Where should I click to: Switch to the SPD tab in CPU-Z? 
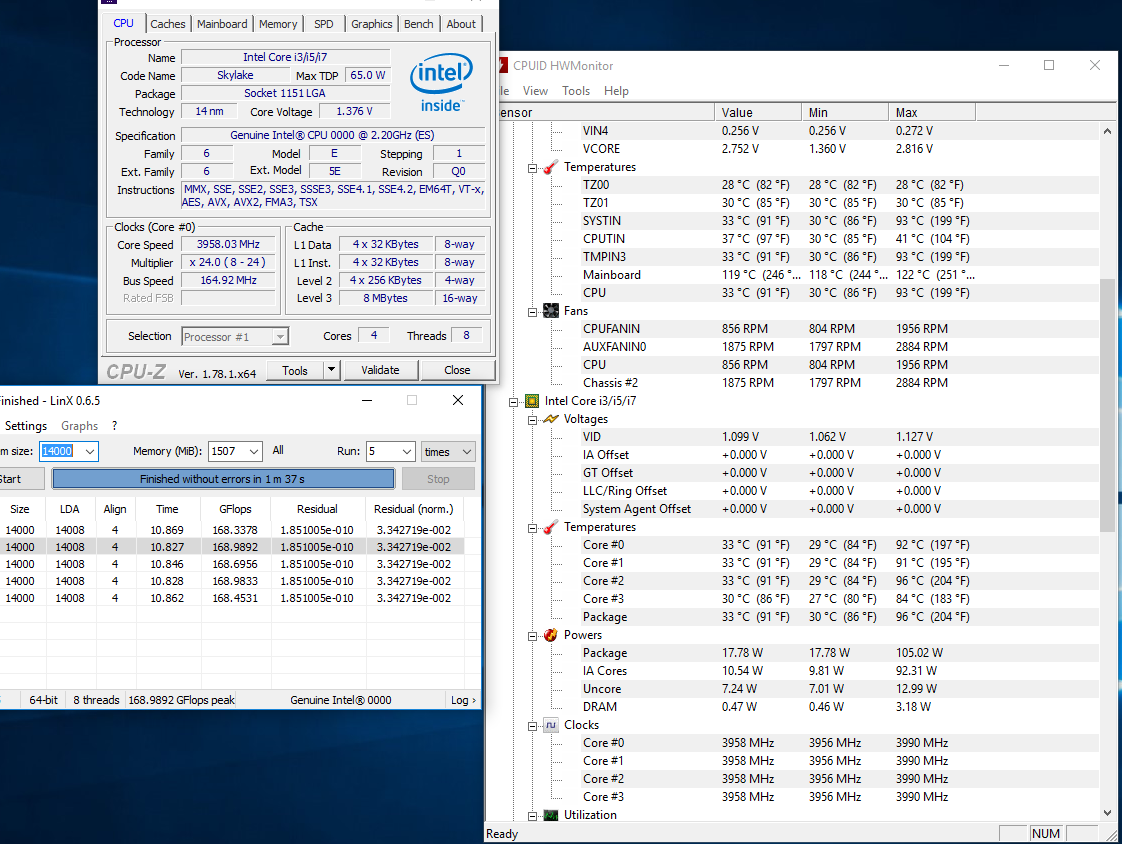click(x=323, y=24)
